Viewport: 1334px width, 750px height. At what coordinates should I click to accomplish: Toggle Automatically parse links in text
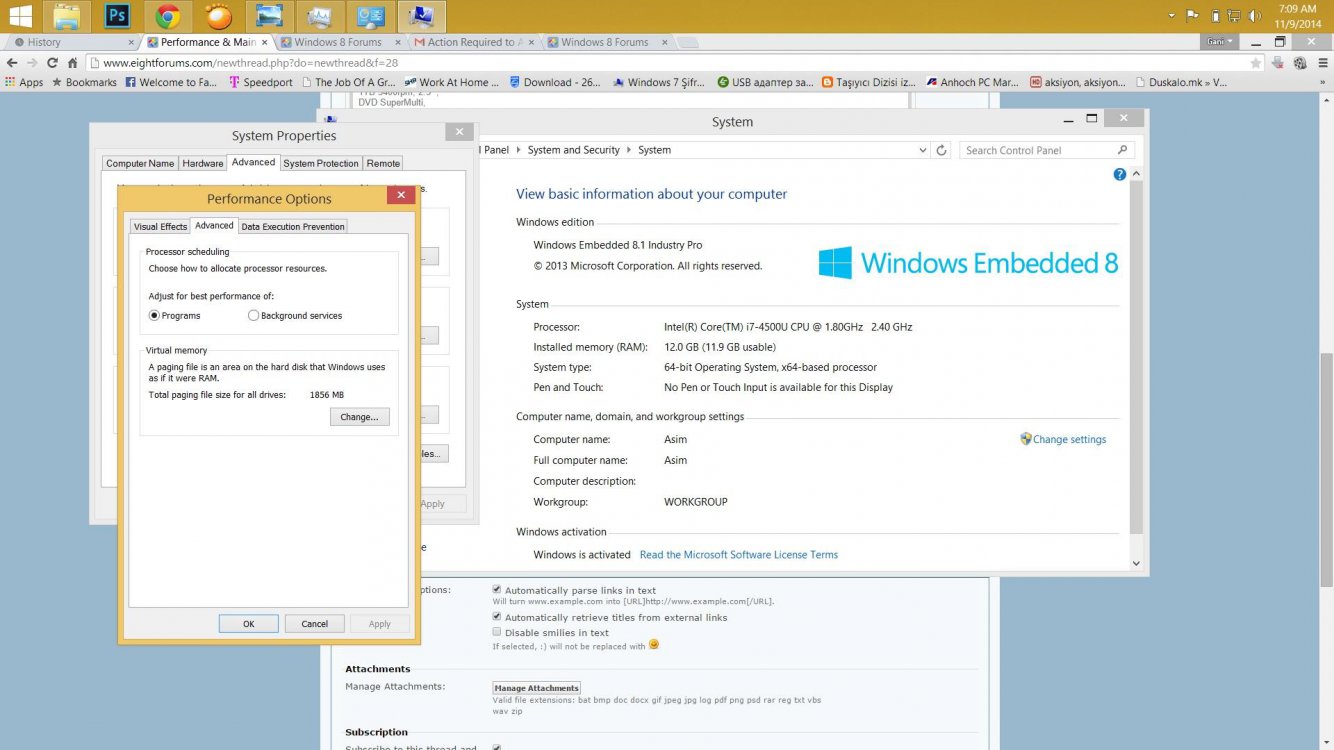pyautogui.click(x=497, y=590)
